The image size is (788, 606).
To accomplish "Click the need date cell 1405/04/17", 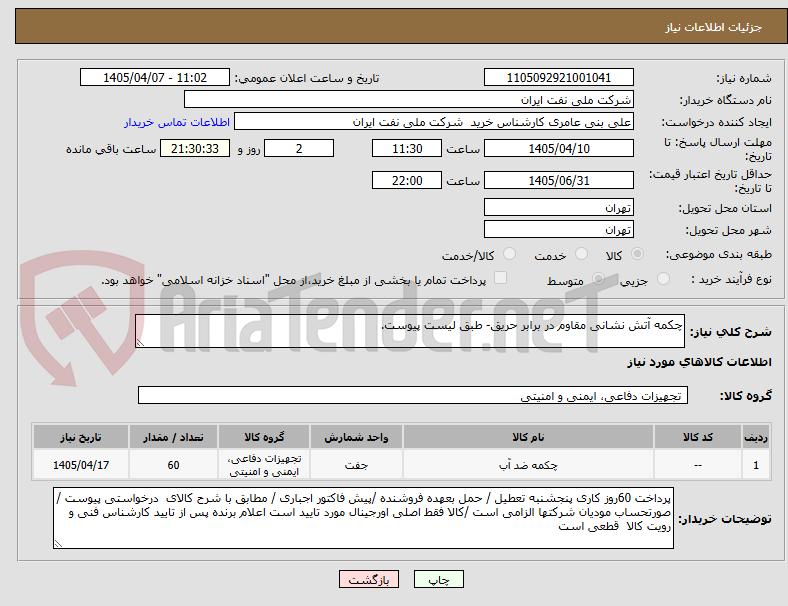I will 81,465.
